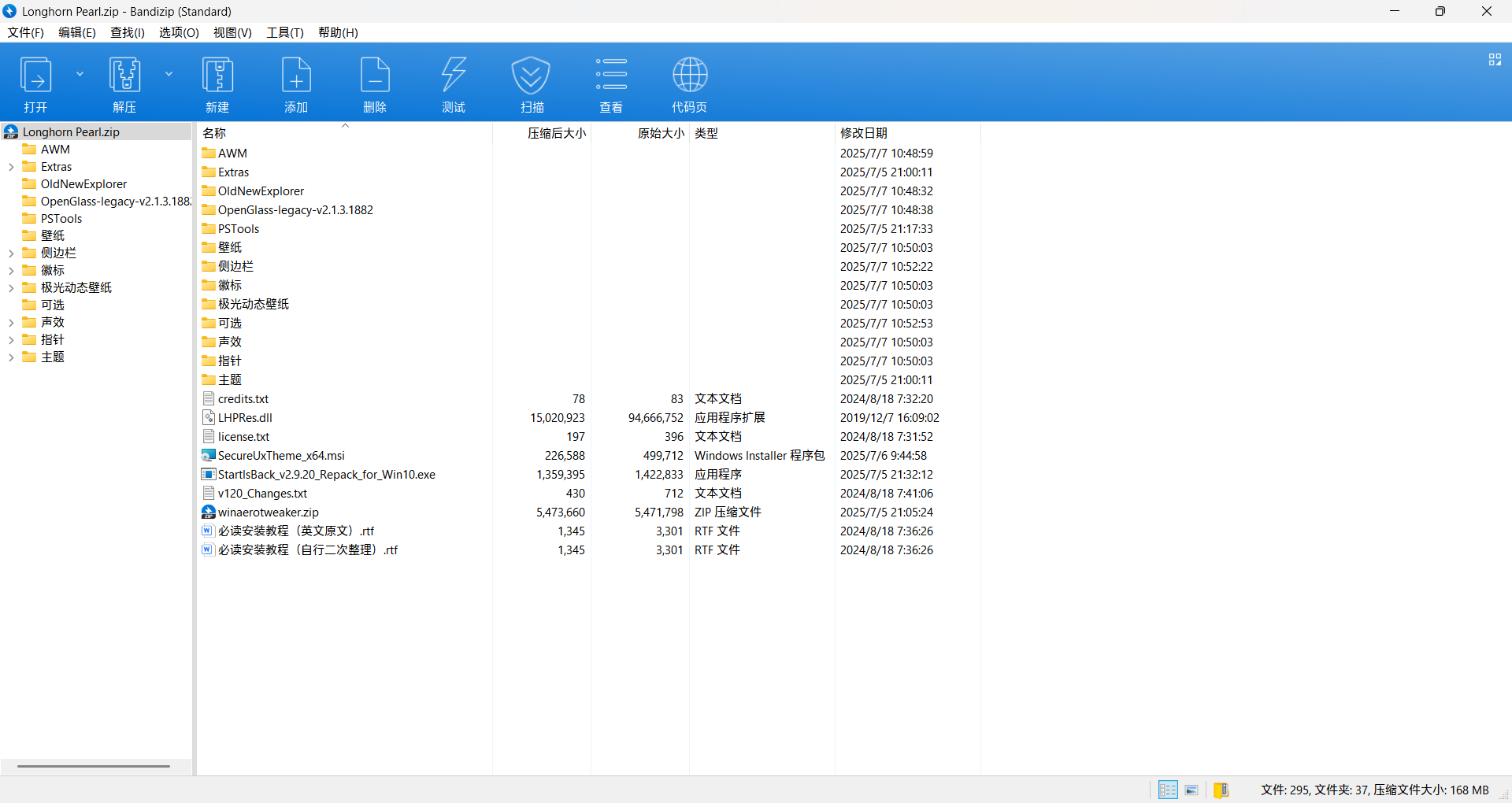
Task: Select the 指针 folder in file list
Action: [x=230, y=361]
